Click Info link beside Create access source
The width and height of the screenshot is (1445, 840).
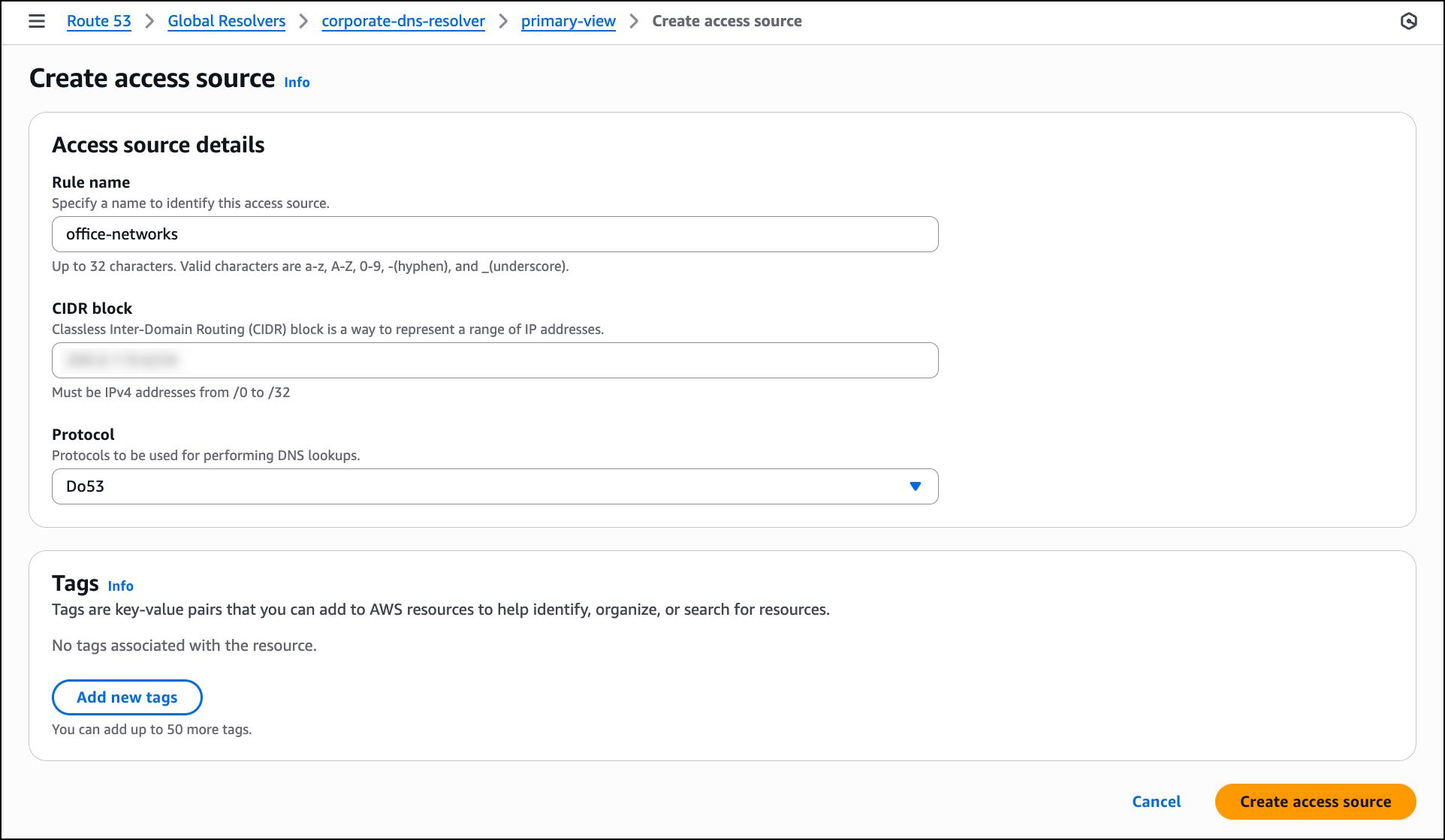coord(297,83)
